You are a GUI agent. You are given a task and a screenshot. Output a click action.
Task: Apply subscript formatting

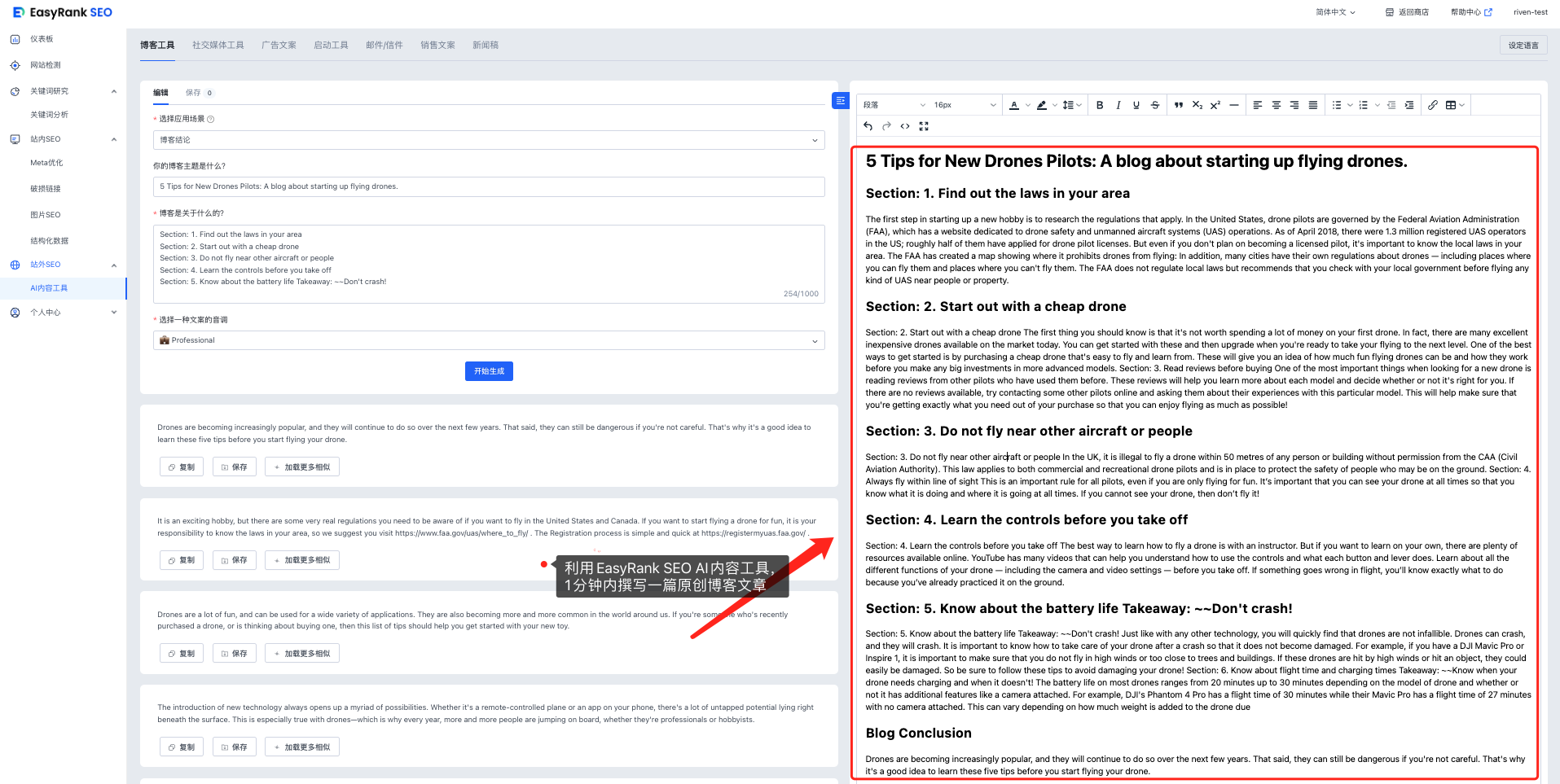pos(1197,105)
